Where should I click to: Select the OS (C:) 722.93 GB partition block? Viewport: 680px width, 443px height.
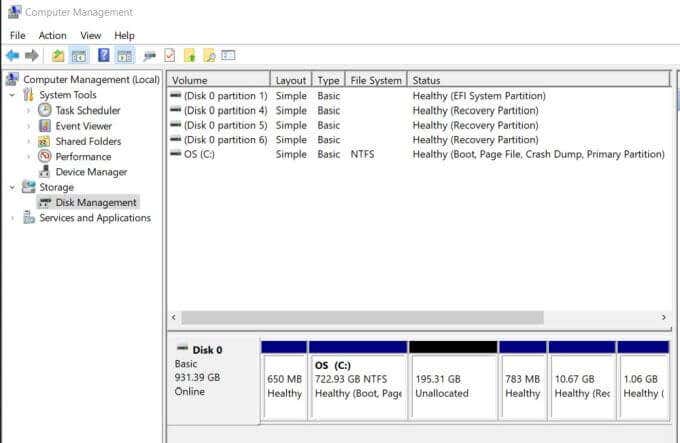pos(358,381)
